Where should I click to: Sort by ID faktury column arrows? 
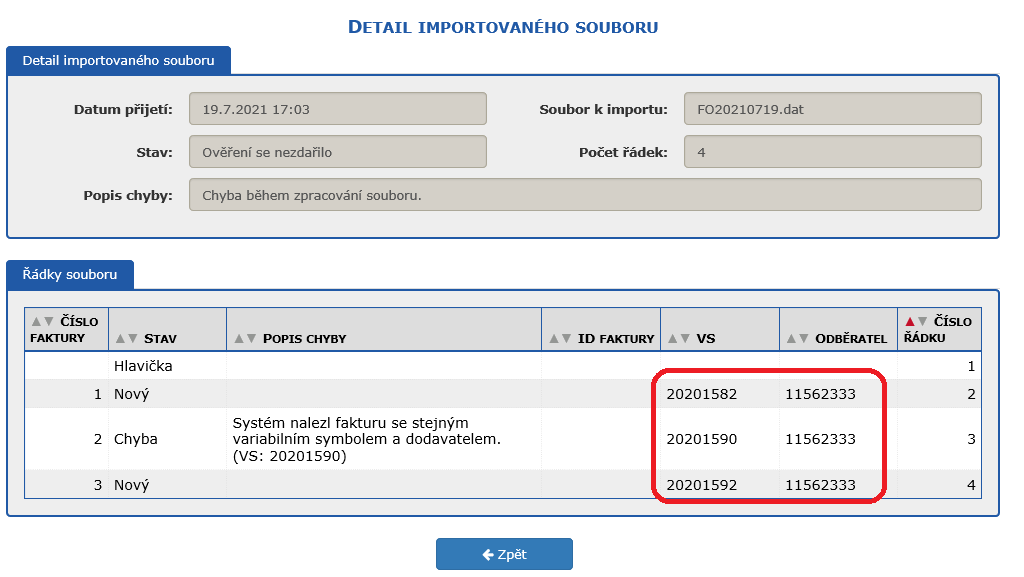[560, 338]
